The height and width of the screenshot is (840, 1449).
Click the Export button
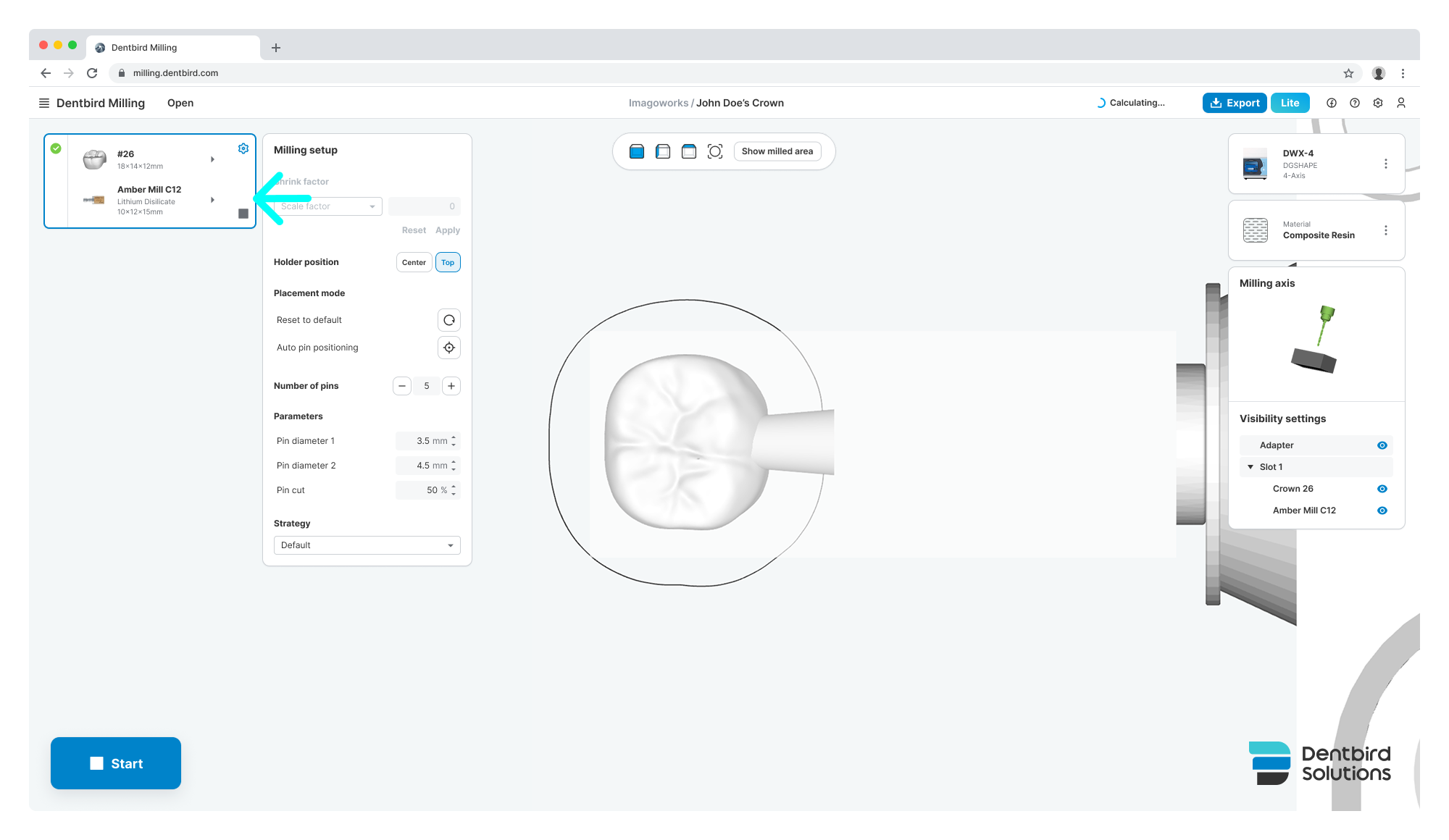(x=1235, y=103)
